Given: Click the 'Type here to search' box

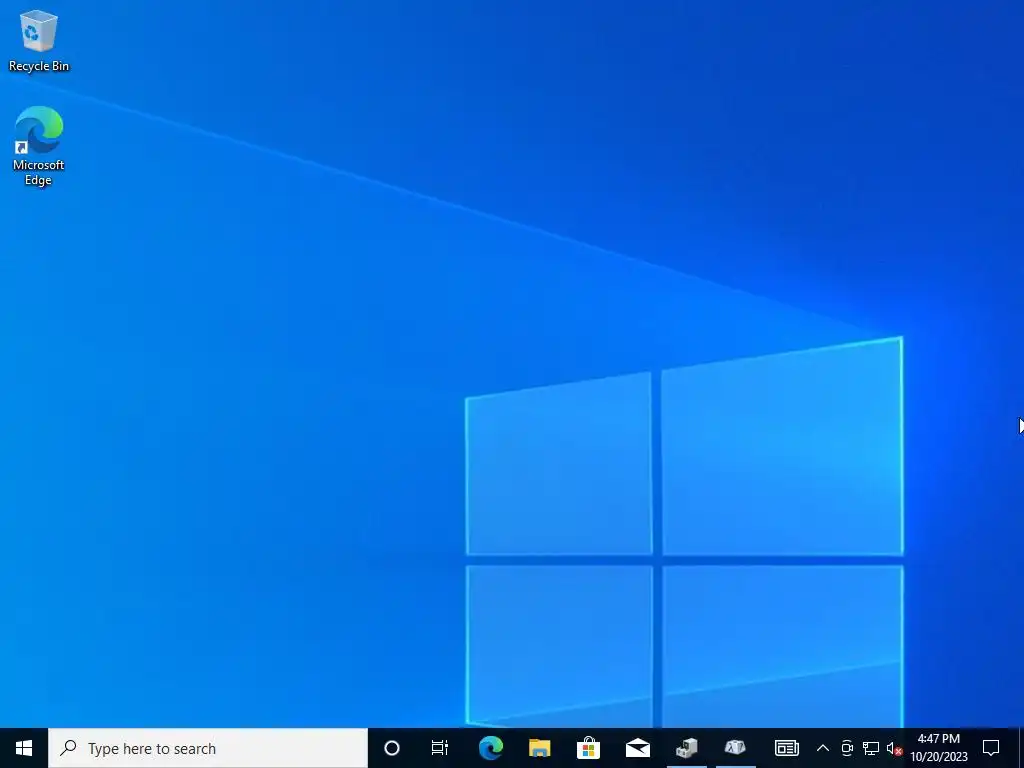Looking at the screenshot, I should 208,748.
